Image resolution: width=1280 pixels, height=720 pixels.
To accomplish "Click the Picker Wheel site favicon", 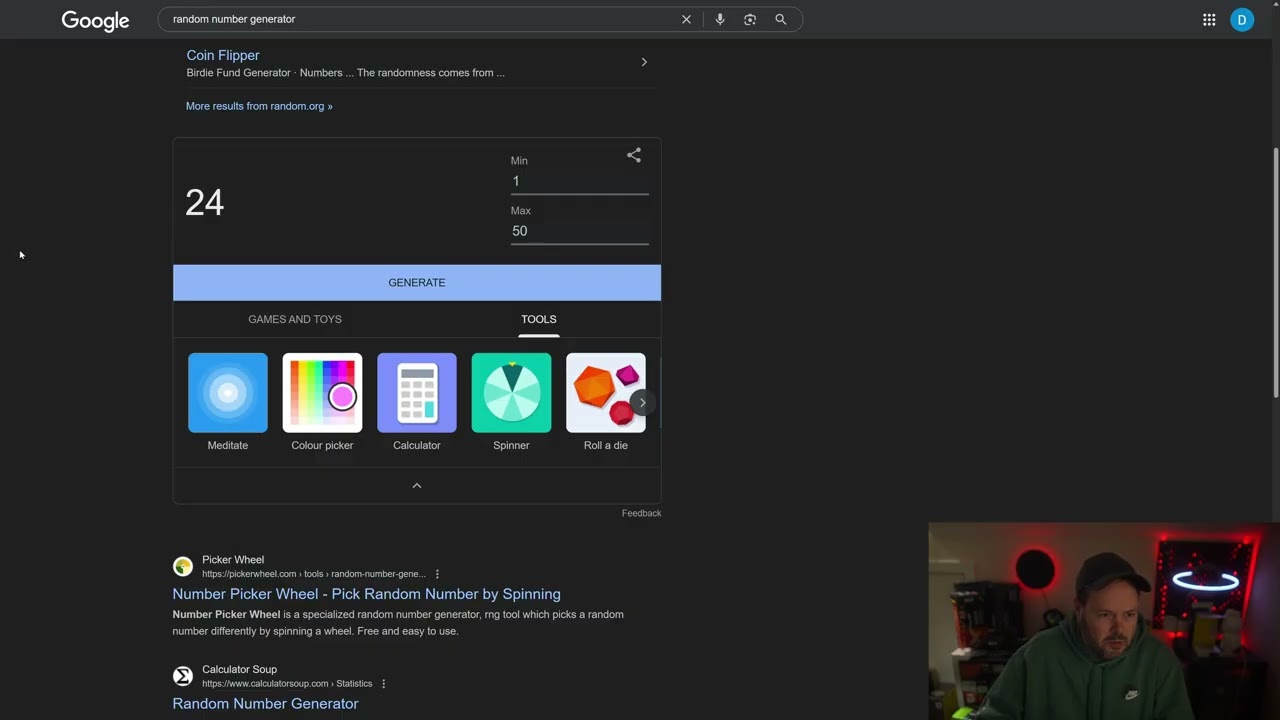I will click(183, 567).
